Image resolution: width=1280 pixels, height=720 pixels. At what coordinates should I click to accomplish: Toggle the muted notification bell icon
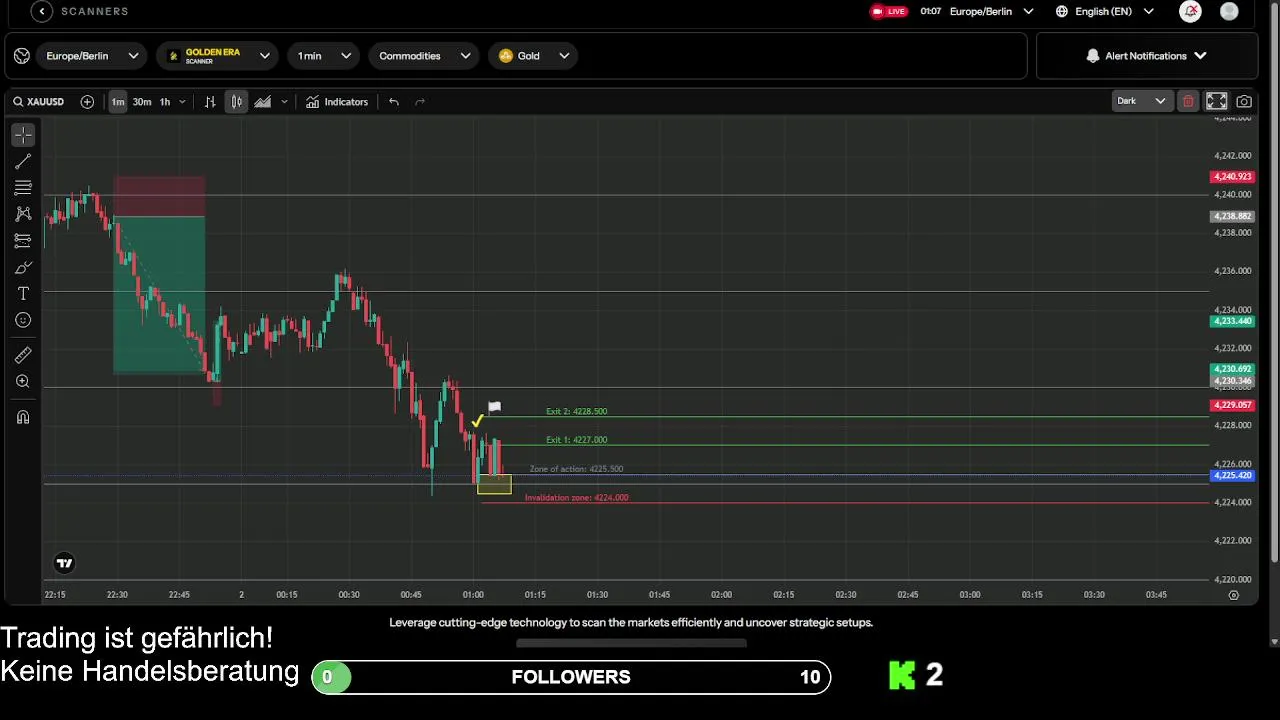[x=1190, y=12]
